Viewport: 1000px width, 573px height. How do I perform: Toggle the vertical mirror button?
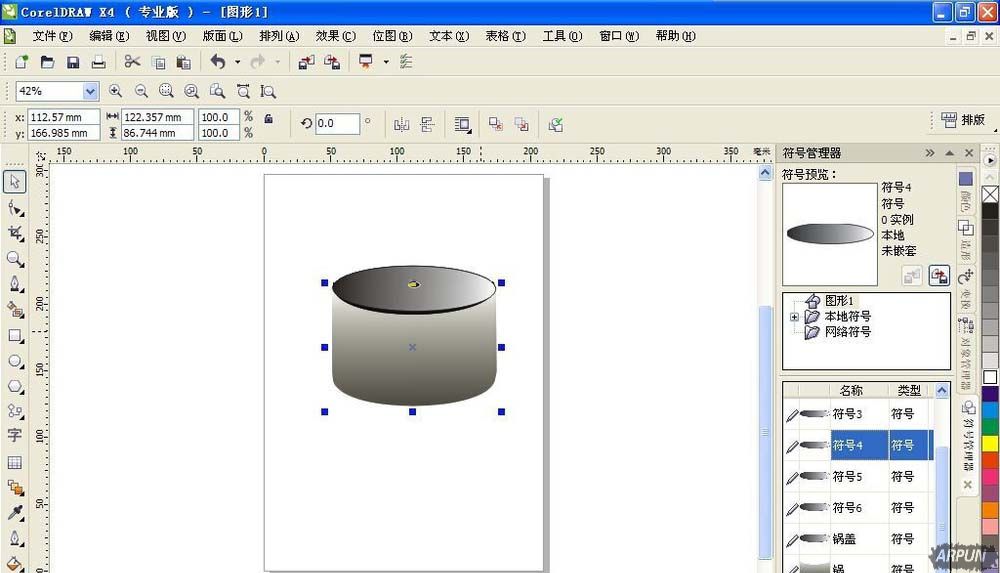(428, 124)
